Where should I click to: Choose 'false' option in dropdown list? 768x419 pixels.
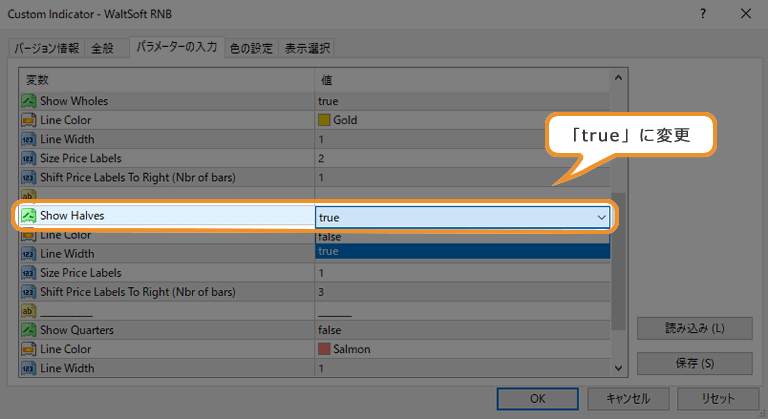(462, 237)
